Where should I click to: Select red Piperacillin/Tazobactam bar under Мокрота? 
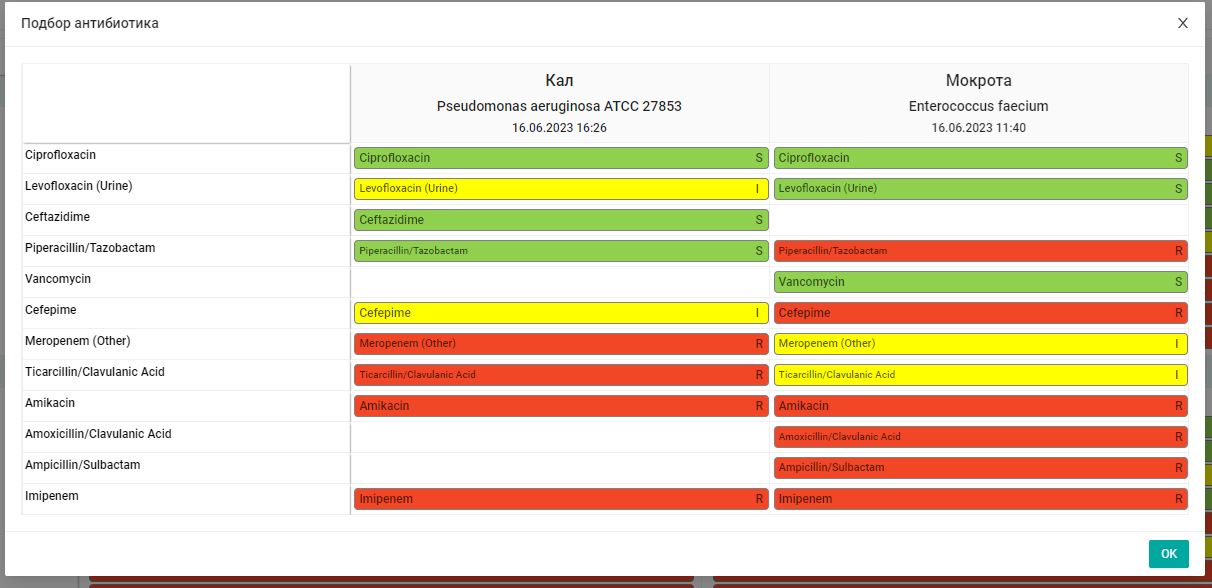click(980, 251)
